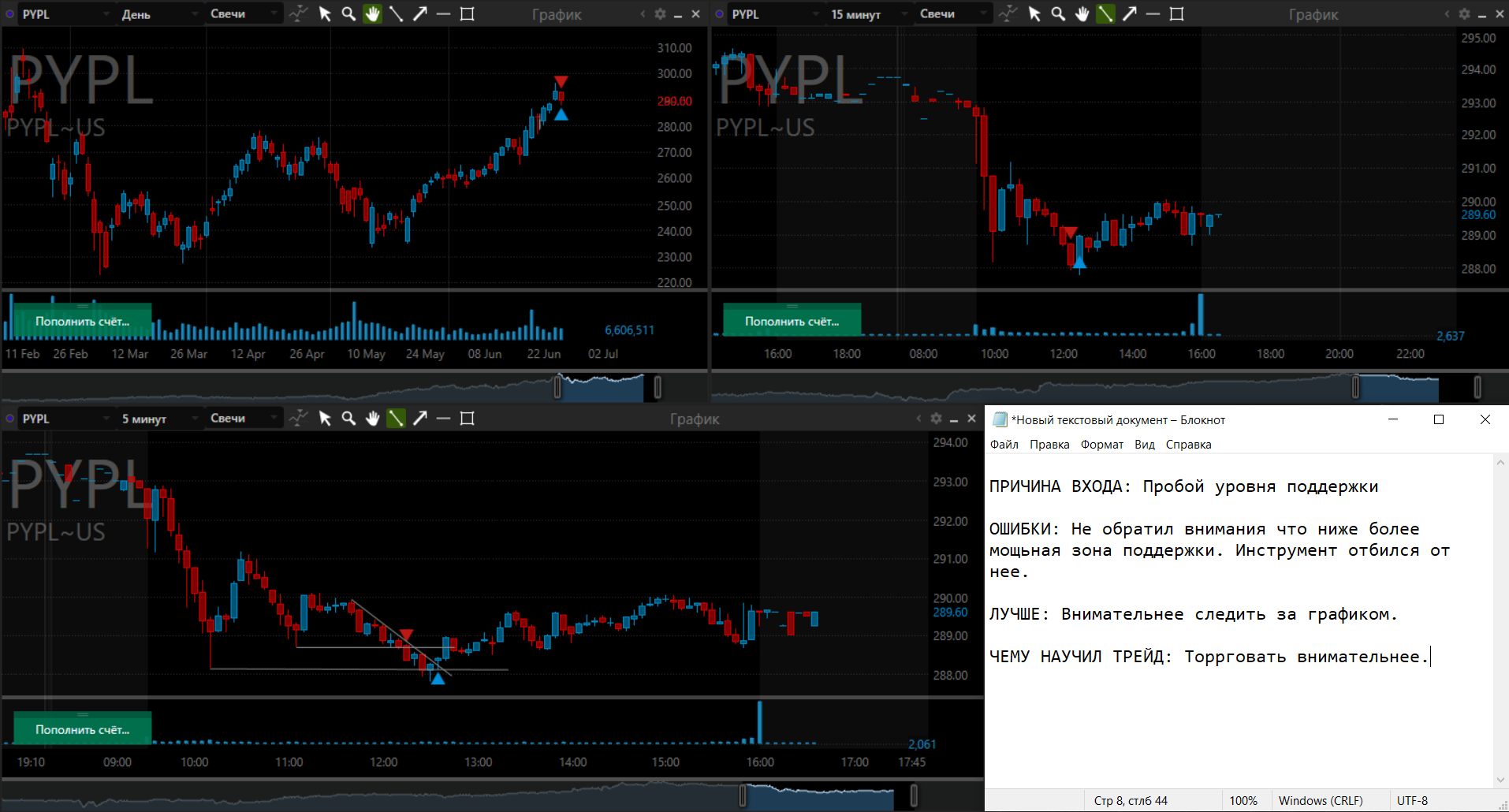This screenshot has width=1509, height=812.
Task: Click Пополнить счёт in День chart
Action: coord(82,321)
